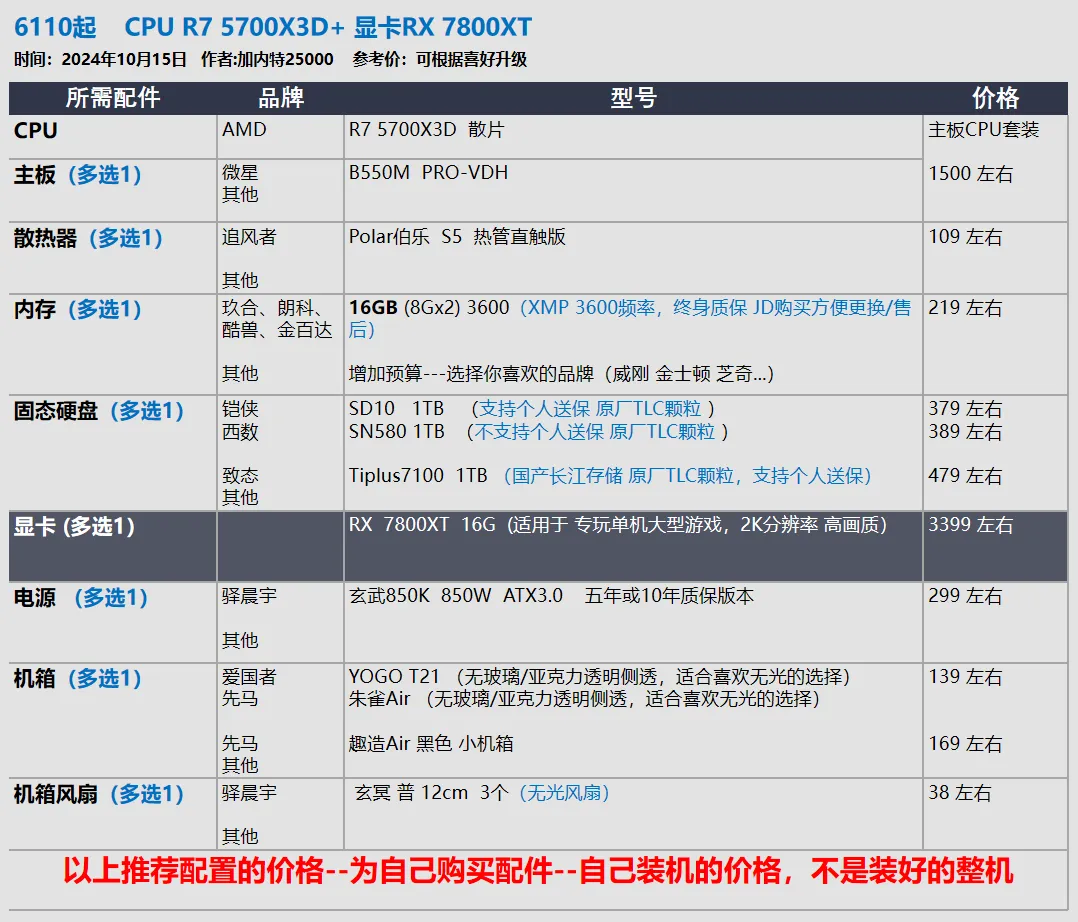Select the '电源 (多选1)' row label
Image resolution: width=1078 pixels, height=922 pixels.
click(81, 598)
